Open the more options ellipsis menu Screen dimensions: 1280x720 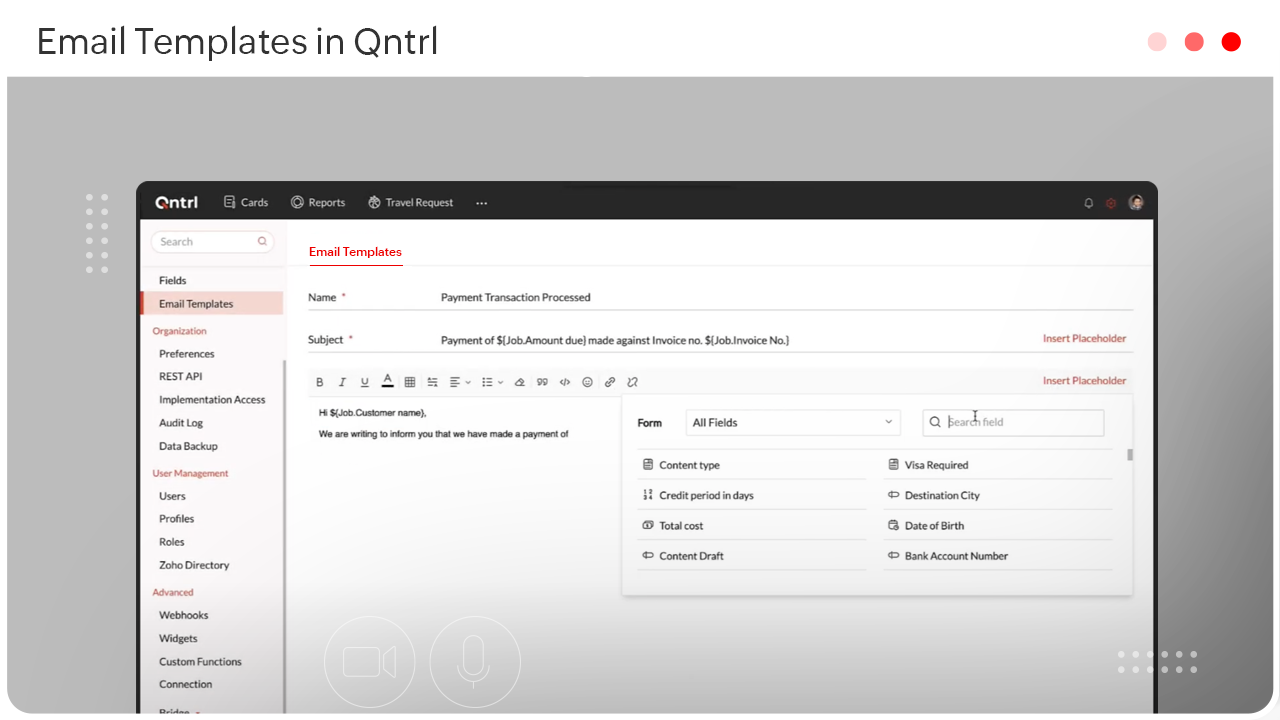pyautogui.click(x=481, y=202)
